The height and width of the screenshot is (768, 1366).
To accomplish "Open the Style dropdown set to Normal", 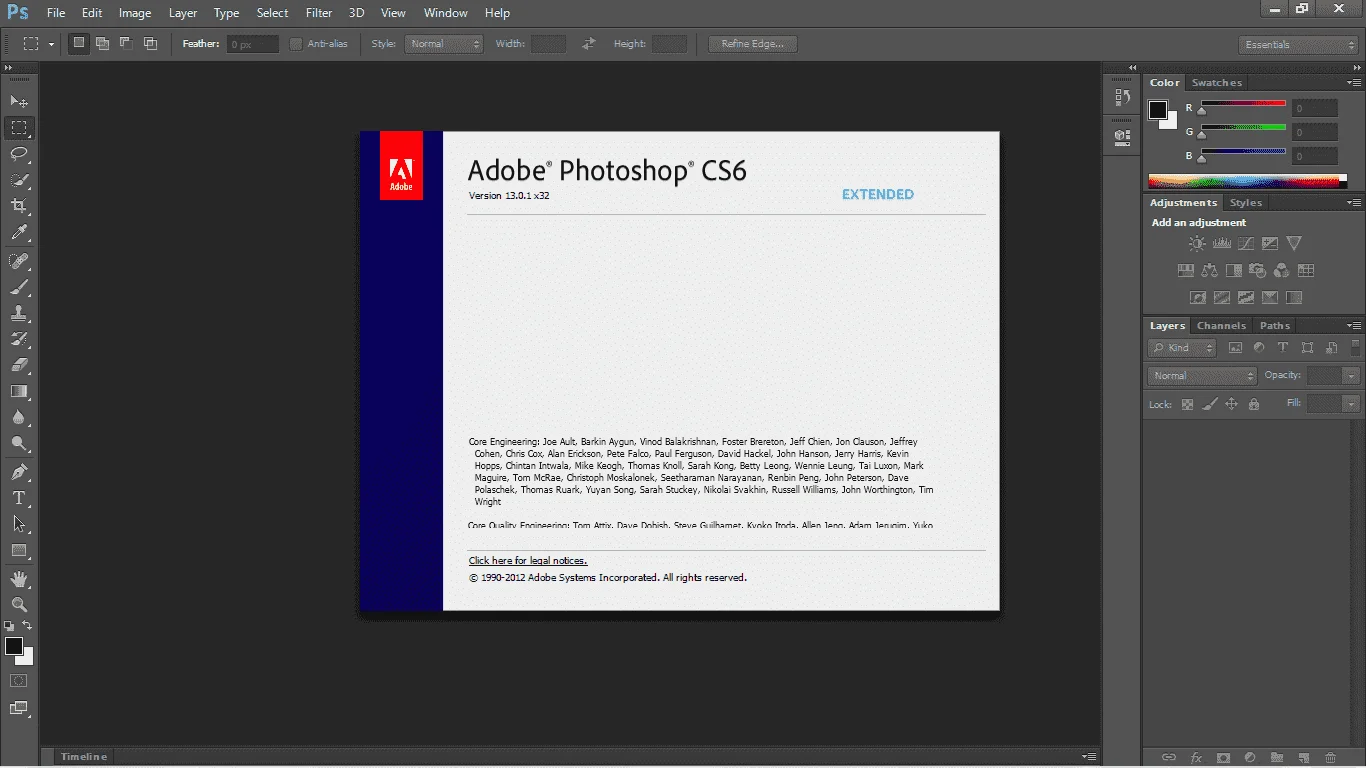I will (444, 44).
